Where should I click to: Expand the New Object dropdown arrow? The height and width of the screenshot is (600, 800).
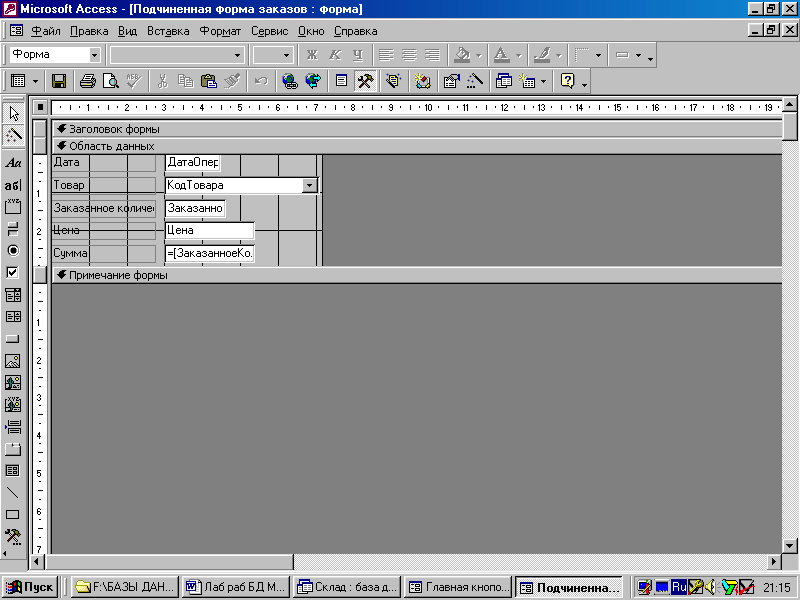(x=543, y=81)
